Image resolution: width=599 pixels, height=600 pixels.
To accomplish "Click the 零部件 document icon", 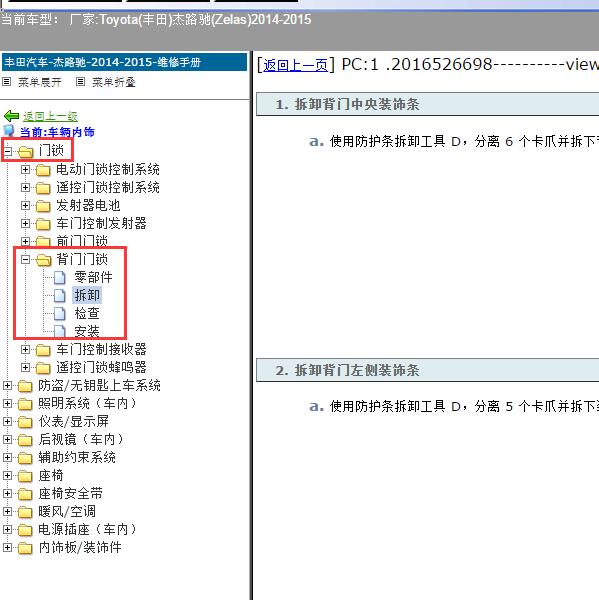I will tap(60, 278).
